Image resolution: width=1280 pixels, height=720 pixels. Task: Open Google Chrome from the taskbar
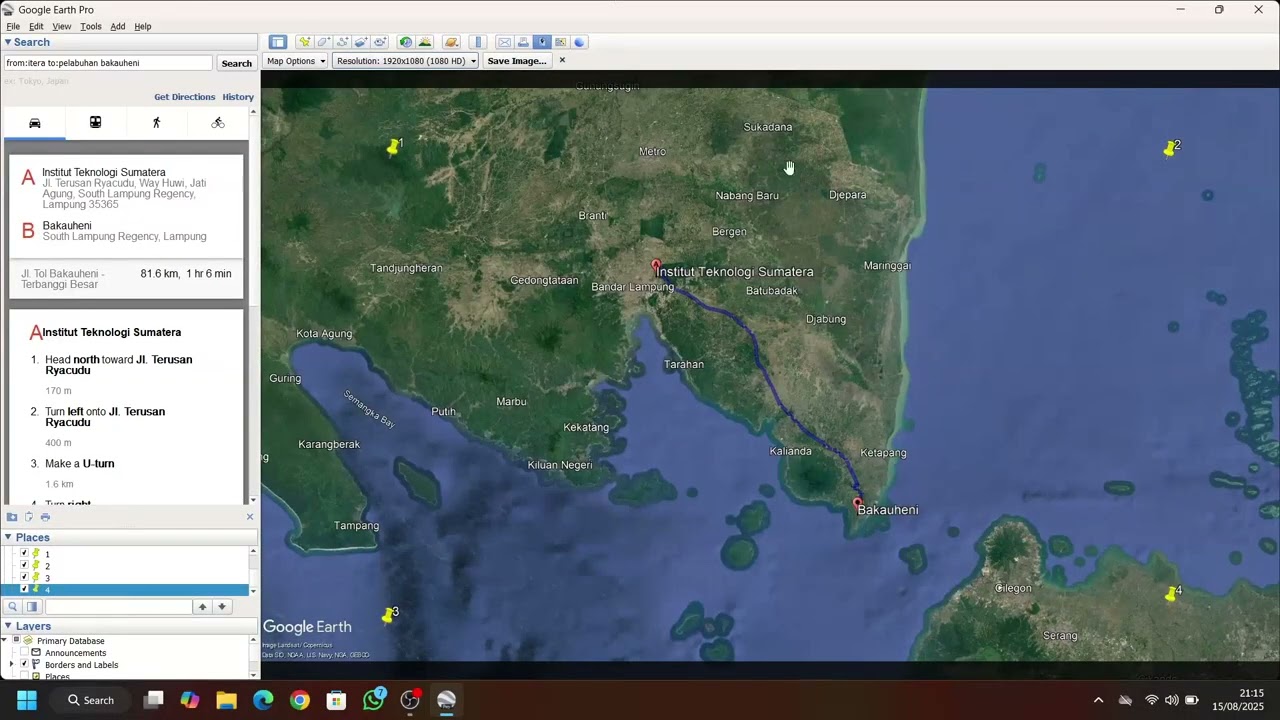pyautogui.click(x=300, y=700)
